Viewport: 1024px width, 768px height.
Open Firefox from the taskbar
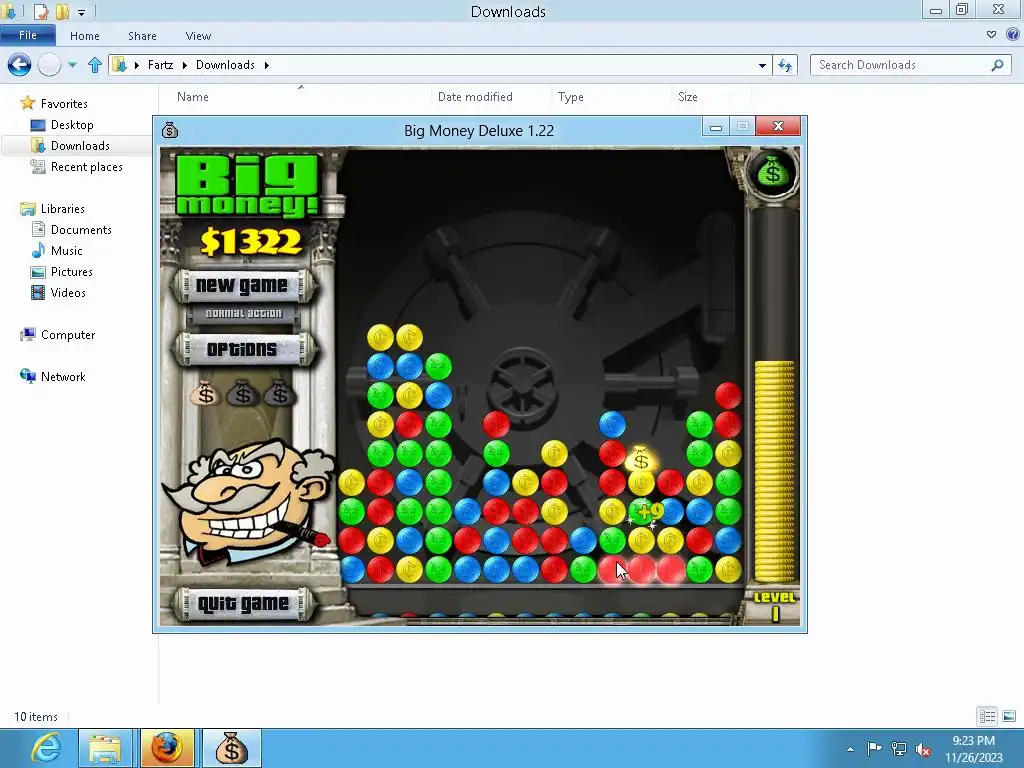click(167, 748)
